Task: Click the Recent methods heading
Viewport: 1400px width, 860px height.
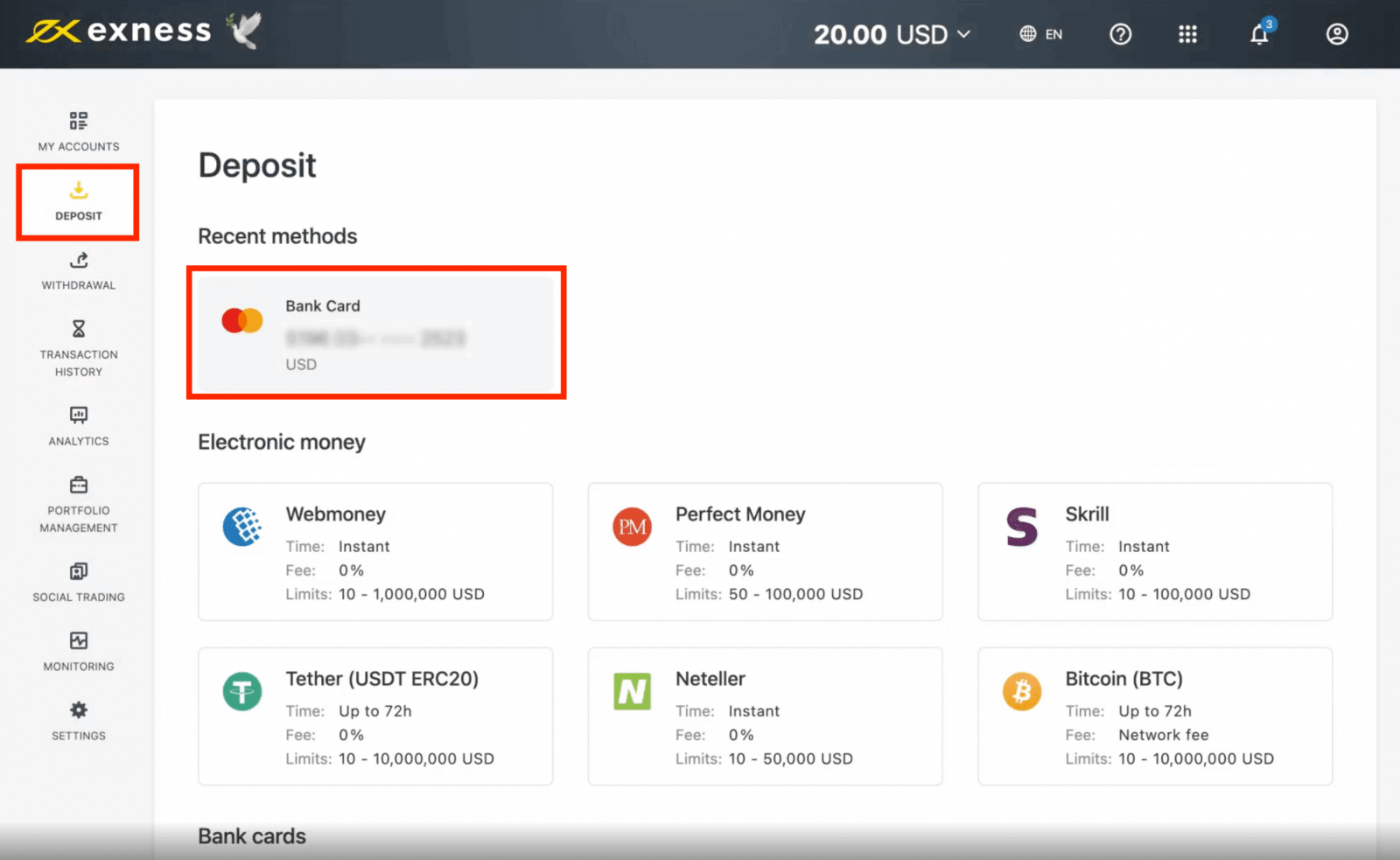Action: click(x=277, y=236)
